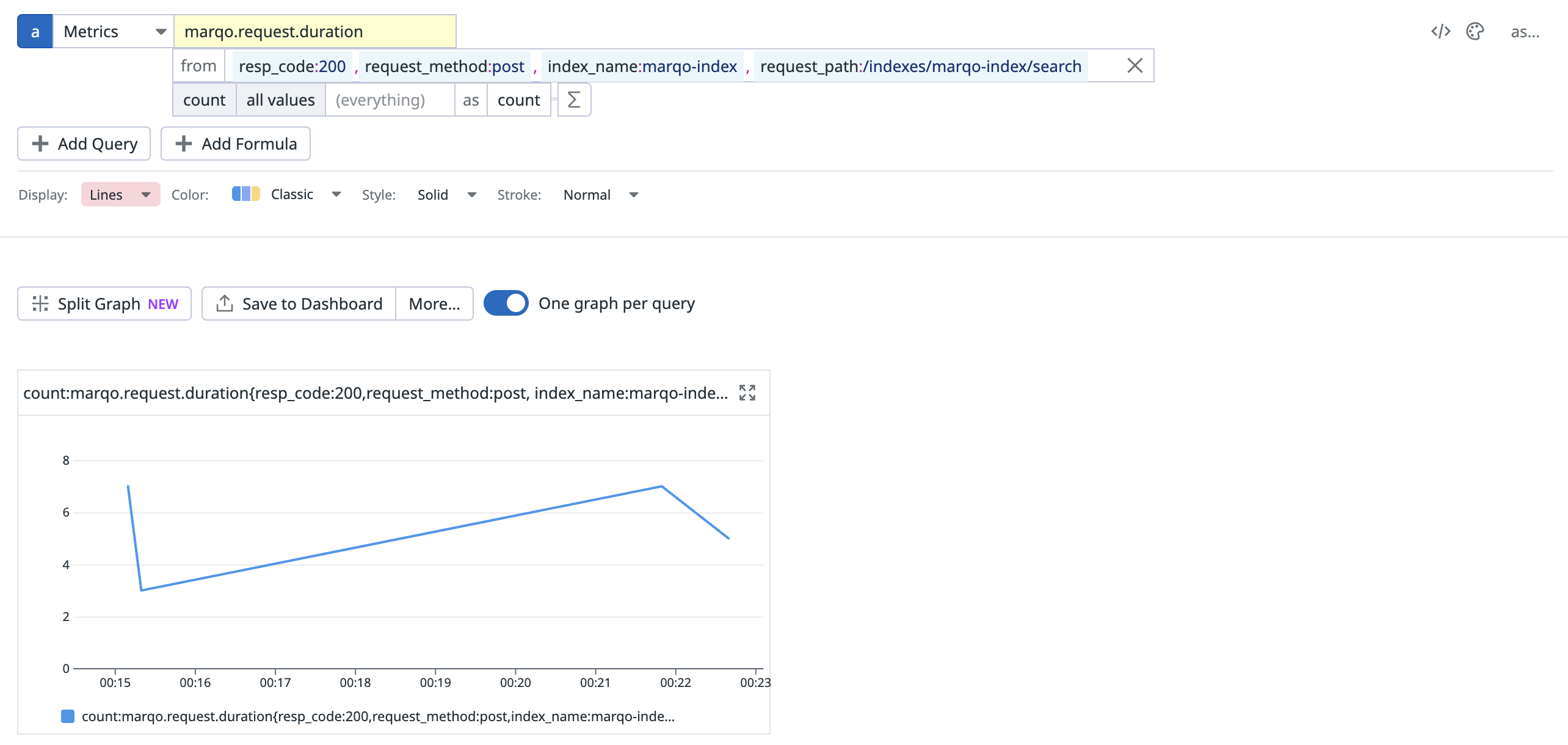Screen dimensions: 1568x745
Task: Open the Normal stroke dropdown
Action: (x=600, y=195)
